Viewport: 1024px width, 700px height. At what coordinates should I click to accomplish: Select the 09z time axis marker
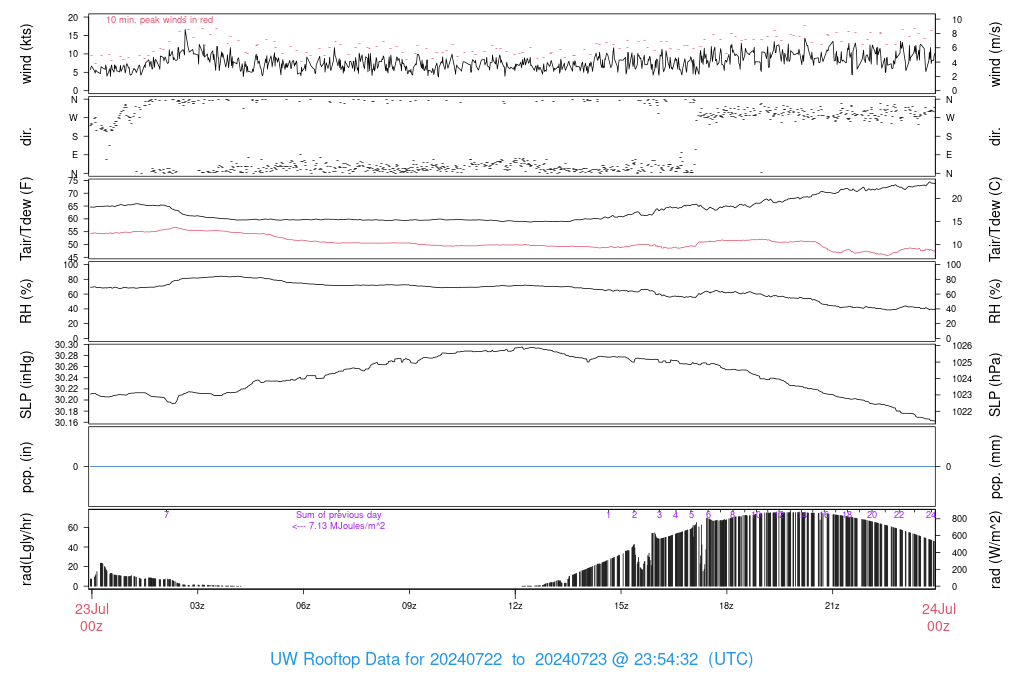(x=409, y=606)
